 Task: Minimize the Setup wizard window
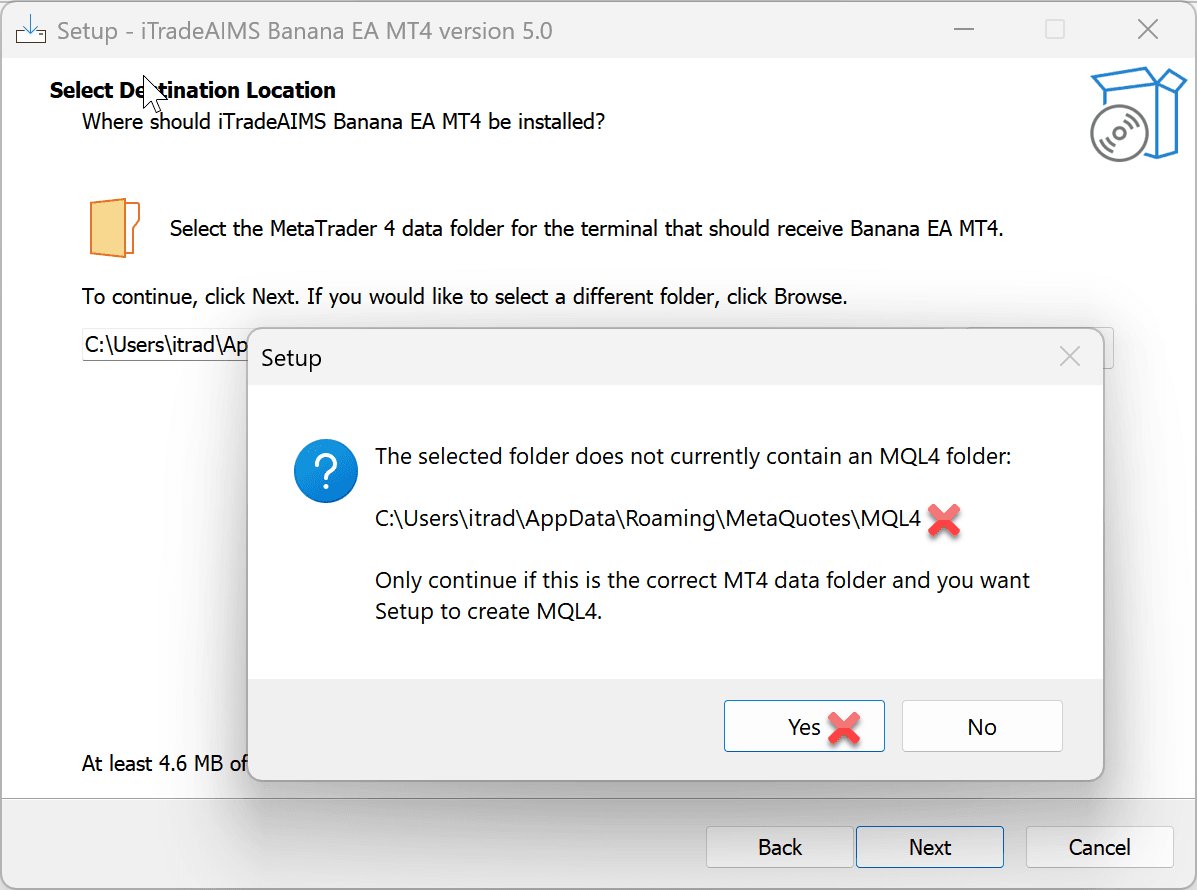tap(964, 30)
